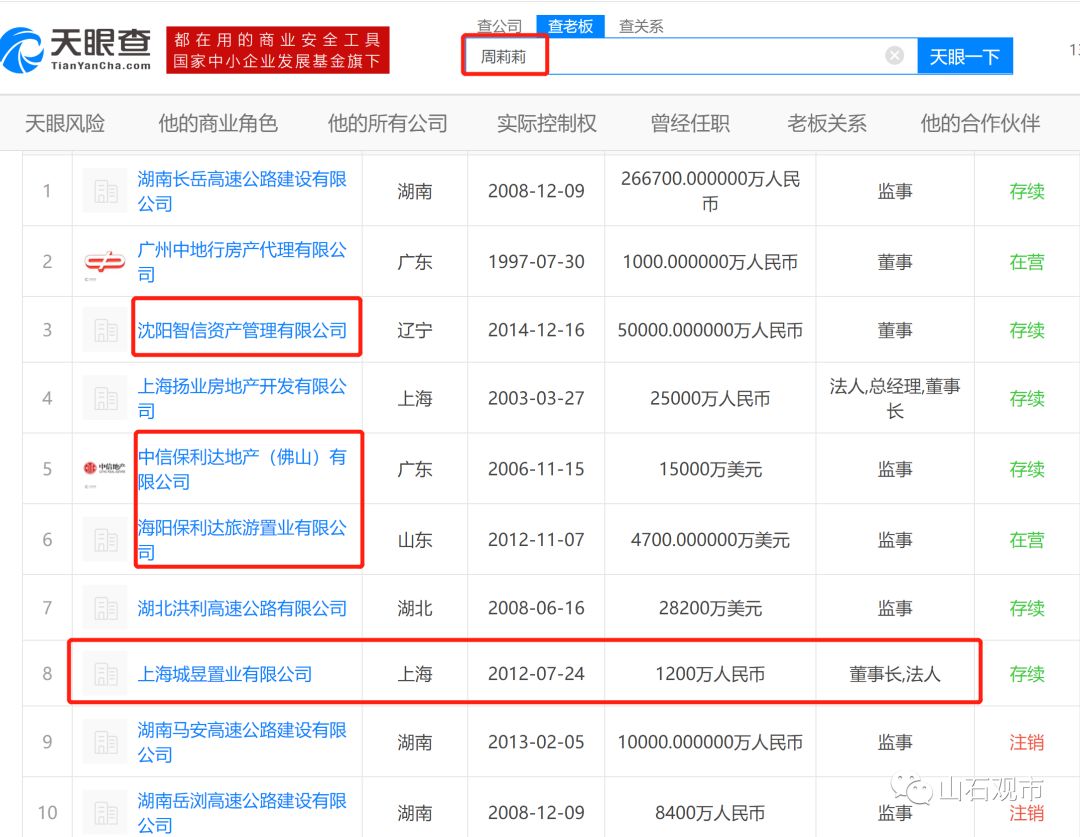The height and width of the screenshot is (837, 1080).
Task: Click the red promotional banner
Action: click(x=277, y=50)
